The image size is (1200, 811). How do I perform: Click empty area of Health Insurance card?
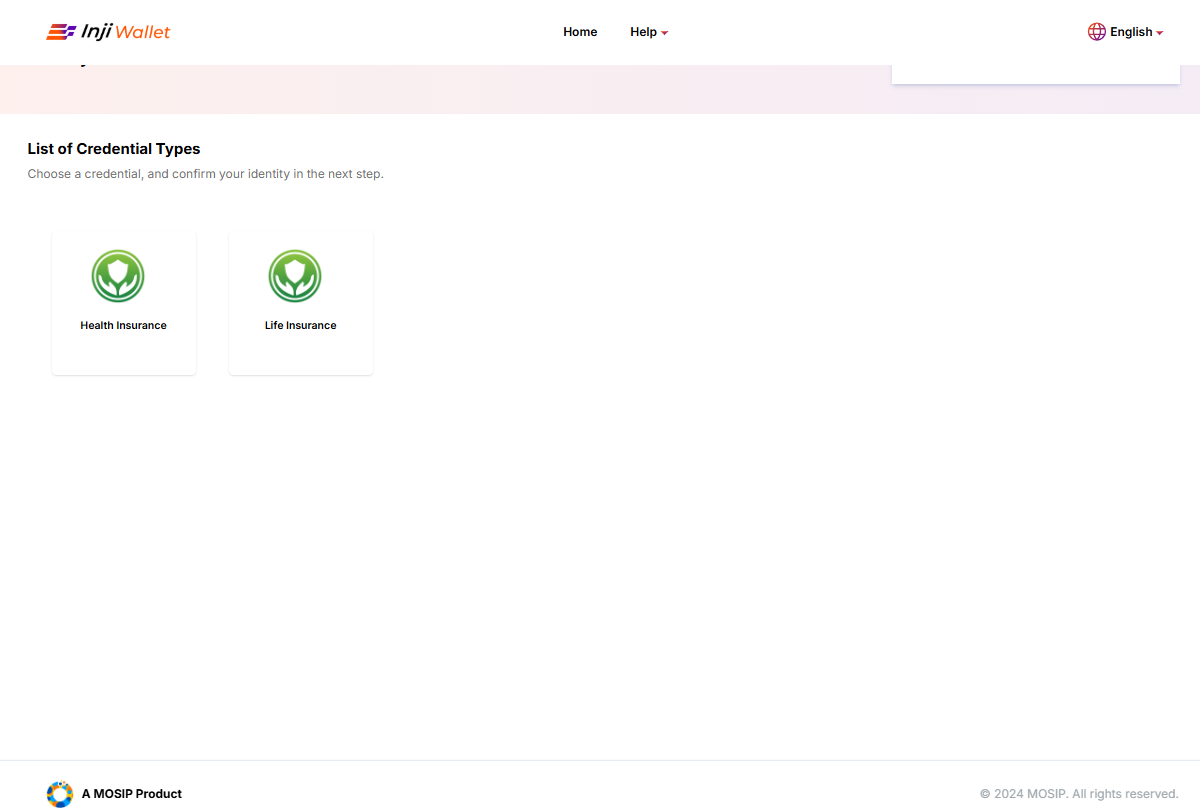click(x=123, y=355)
